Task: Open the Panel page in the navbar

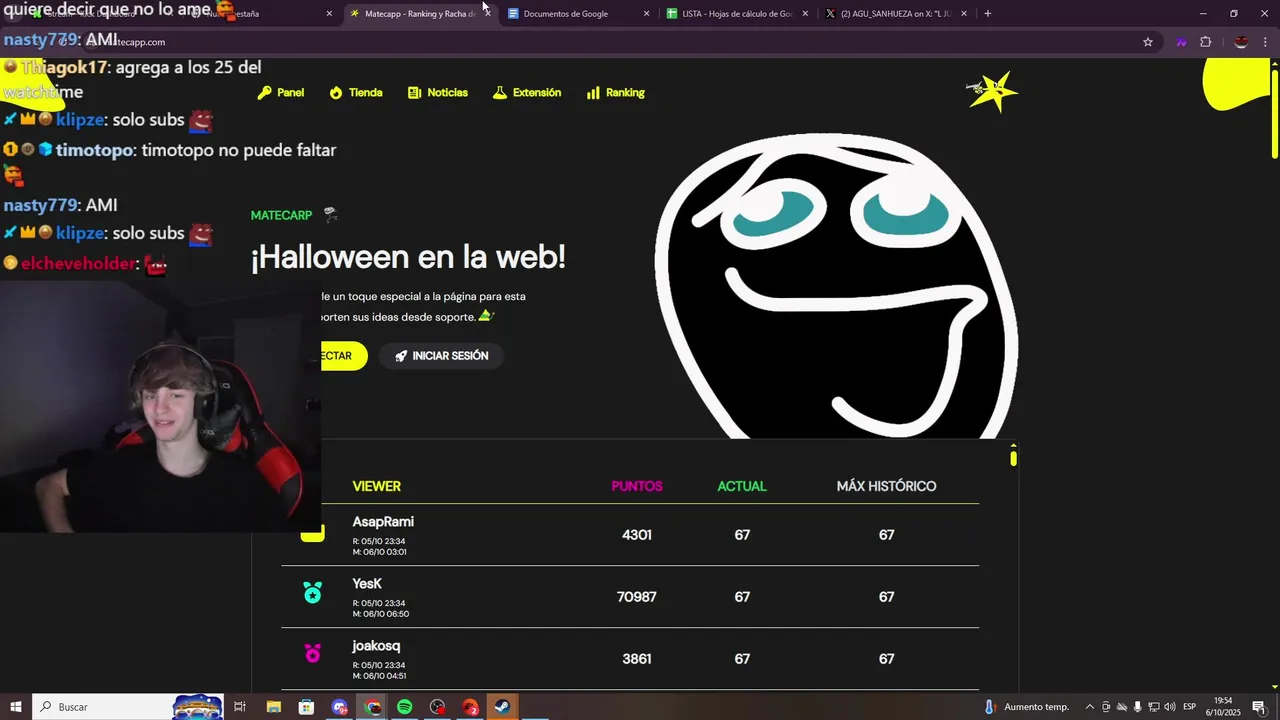Action: click(x=281, y=92)
